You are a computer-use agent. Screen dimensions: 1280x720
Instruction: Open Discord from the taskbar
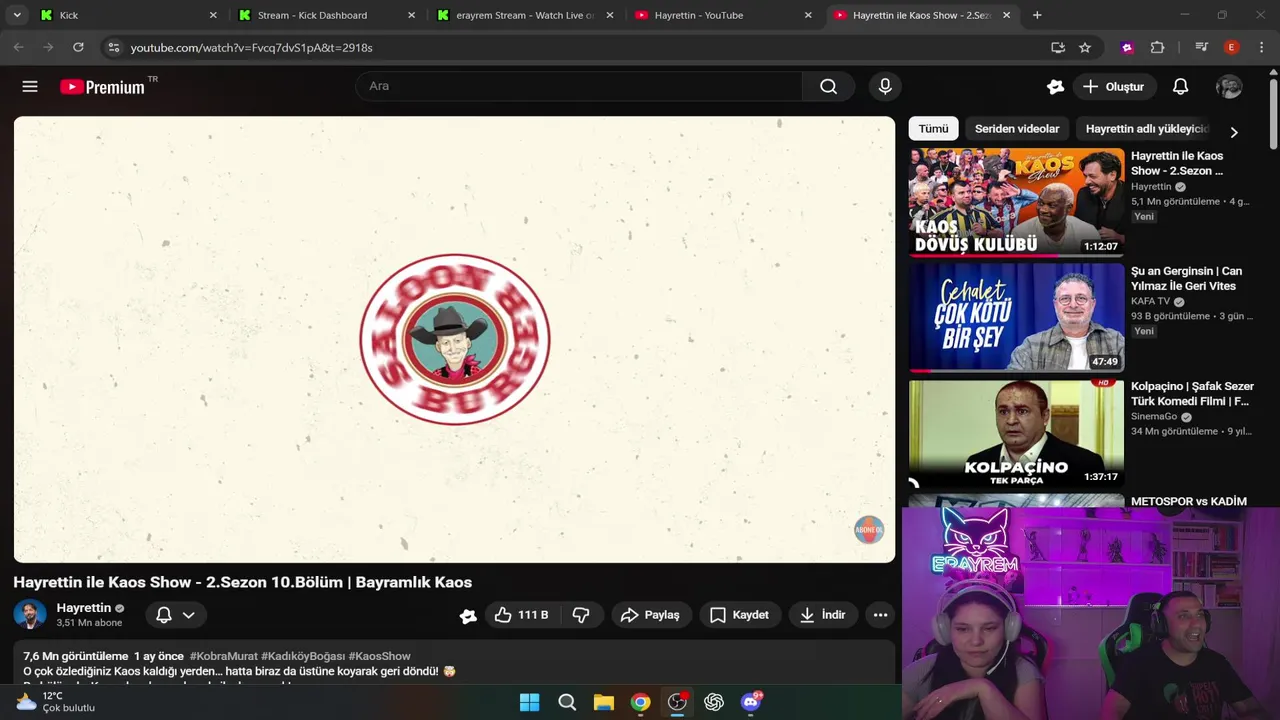tap(751, 702)
